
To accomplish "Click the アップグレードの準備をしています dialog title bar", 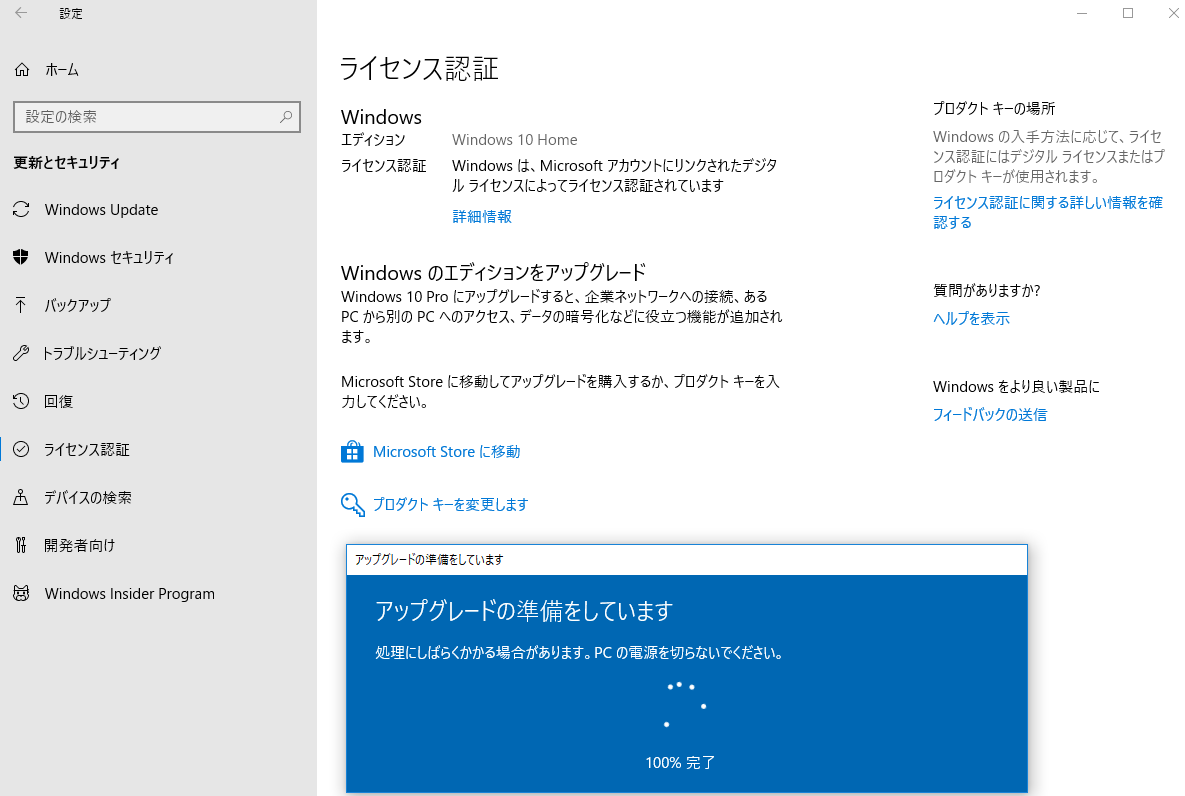I will [686, 559].
